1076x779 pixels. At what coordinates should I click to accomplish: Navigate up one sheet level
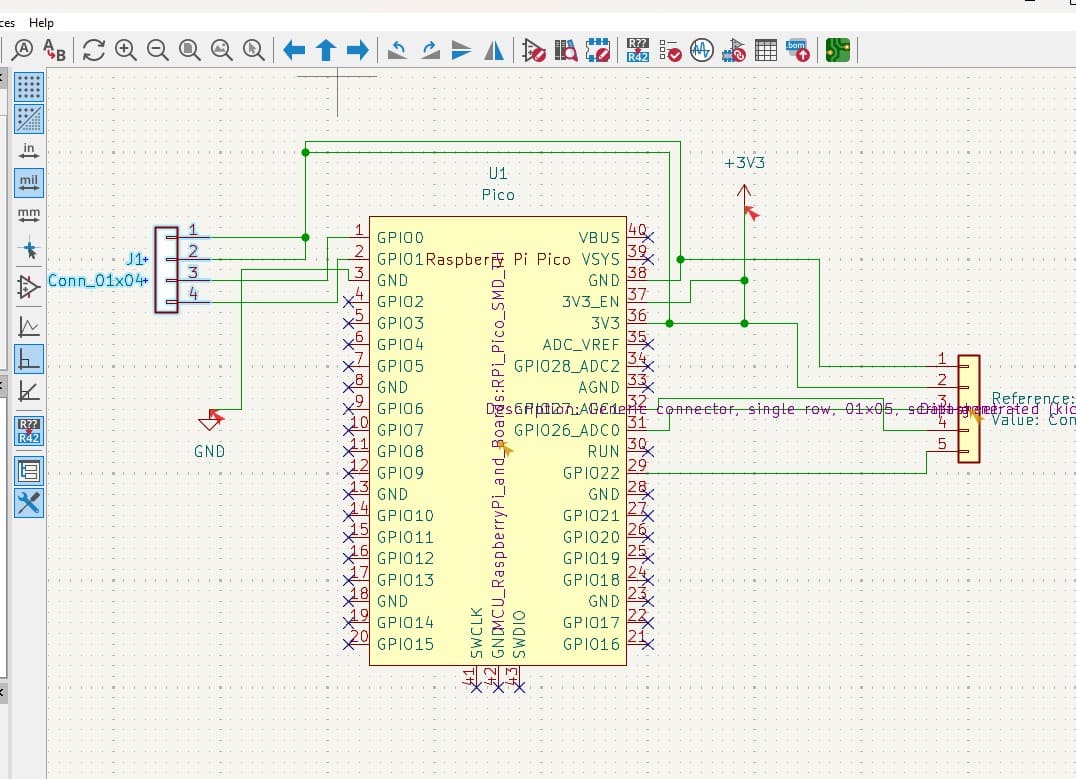[326, 50]
